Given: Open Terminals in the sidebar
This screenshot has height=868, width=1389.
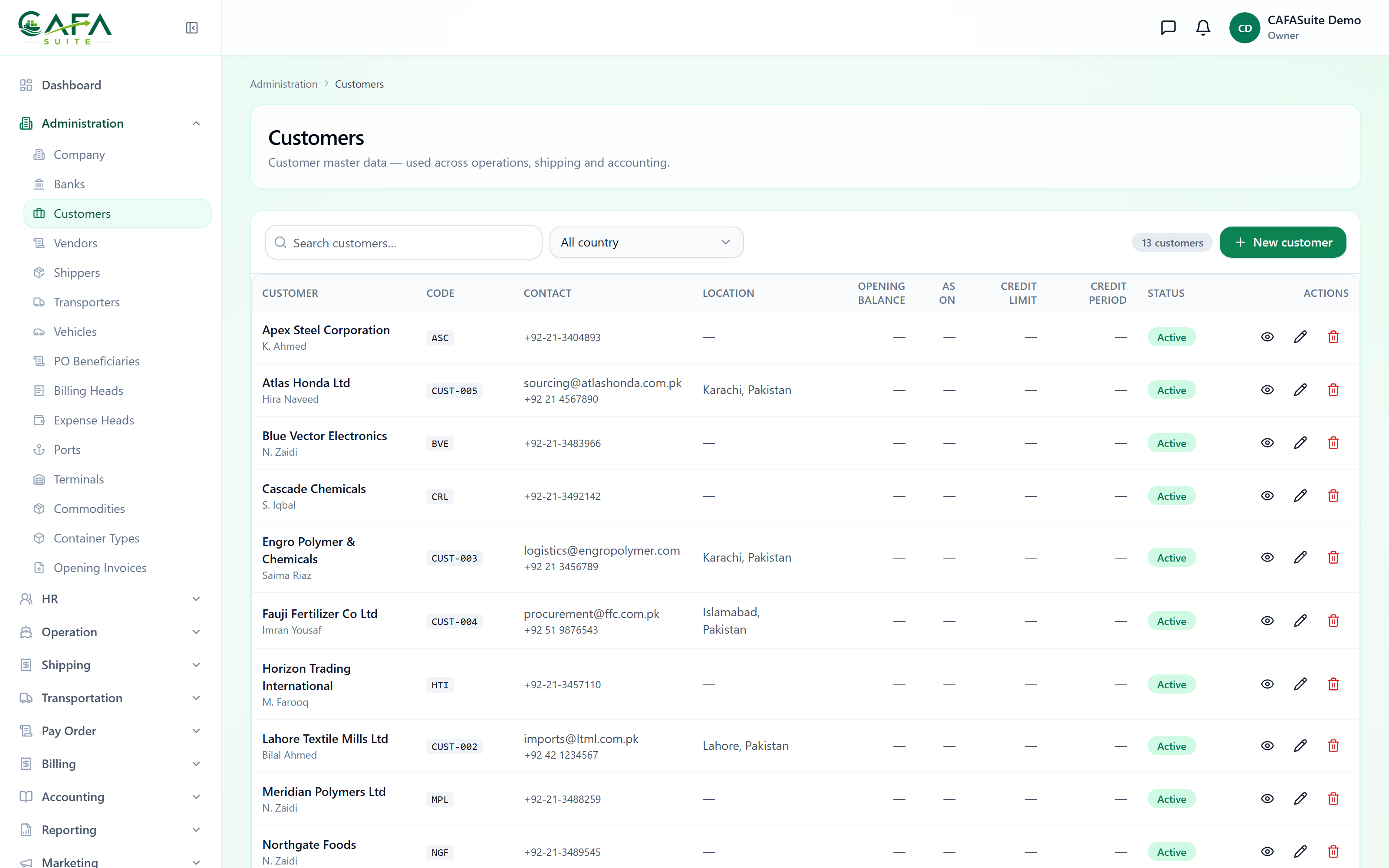Looking at the screenshot, I should pos(117,479).
